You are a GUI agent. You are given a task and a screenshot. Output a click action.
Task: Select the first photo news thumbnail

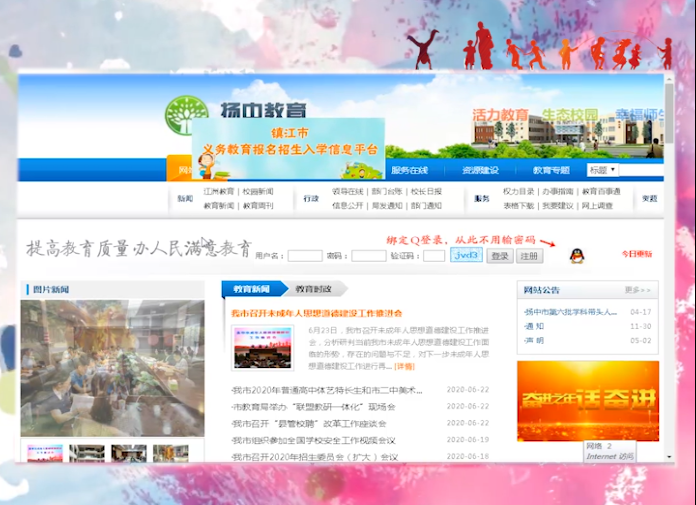pyautogui.click(x=45, y=453)
